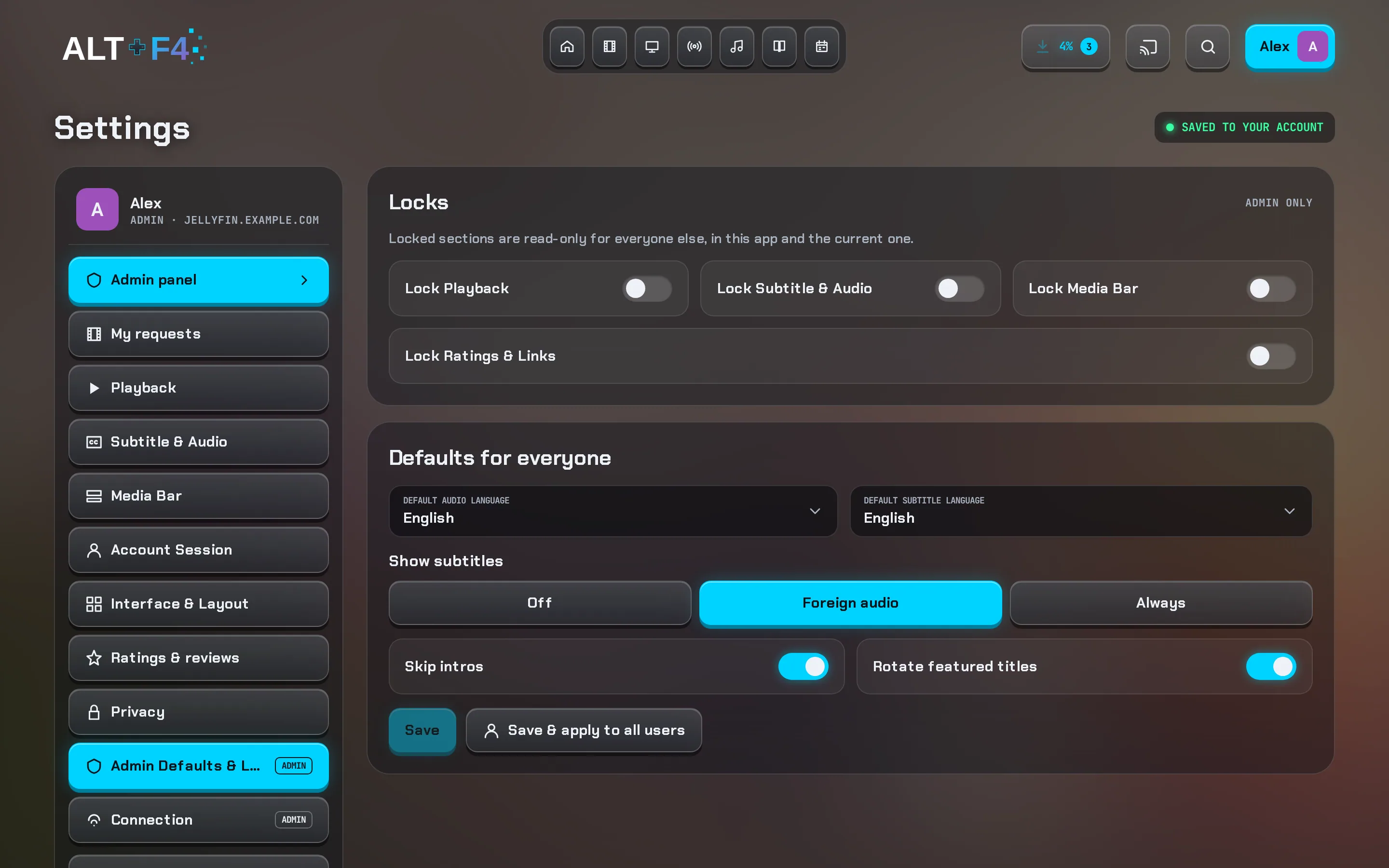Select Foreign audio subtitle option

pos(850,603)
